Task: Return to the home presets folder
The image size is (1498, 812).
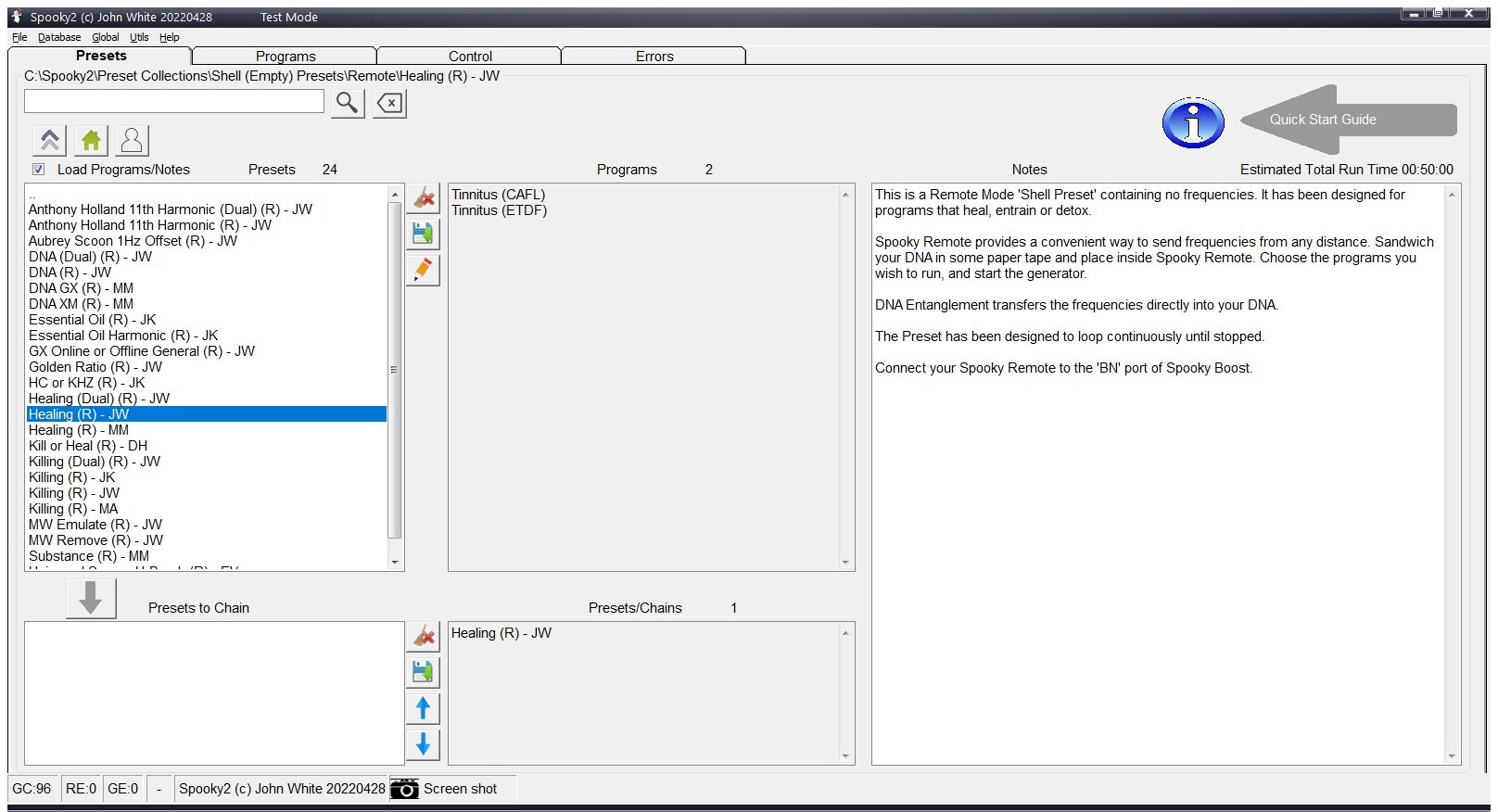Action: (x=91, y=140)
